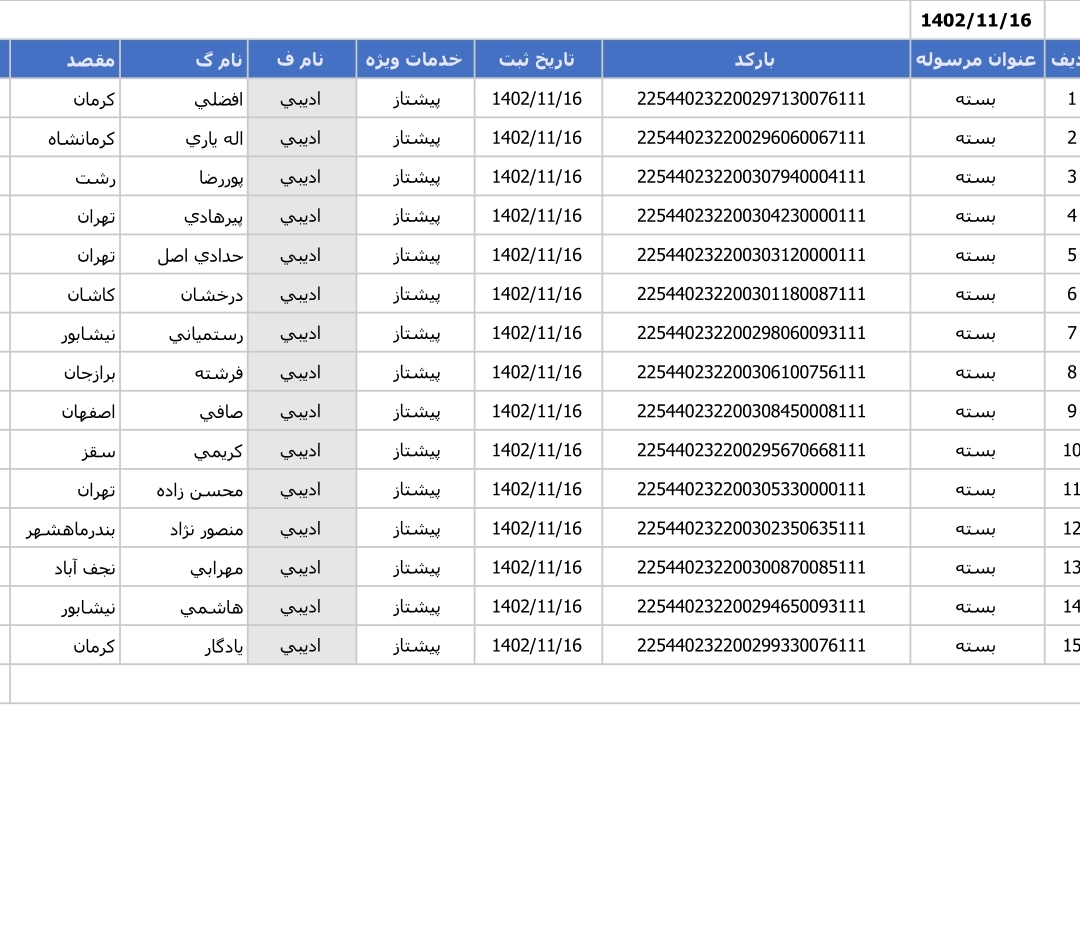Click the عنوان مرسوله column header
This screenshot has height=943, width=1080.
[976, 59]
